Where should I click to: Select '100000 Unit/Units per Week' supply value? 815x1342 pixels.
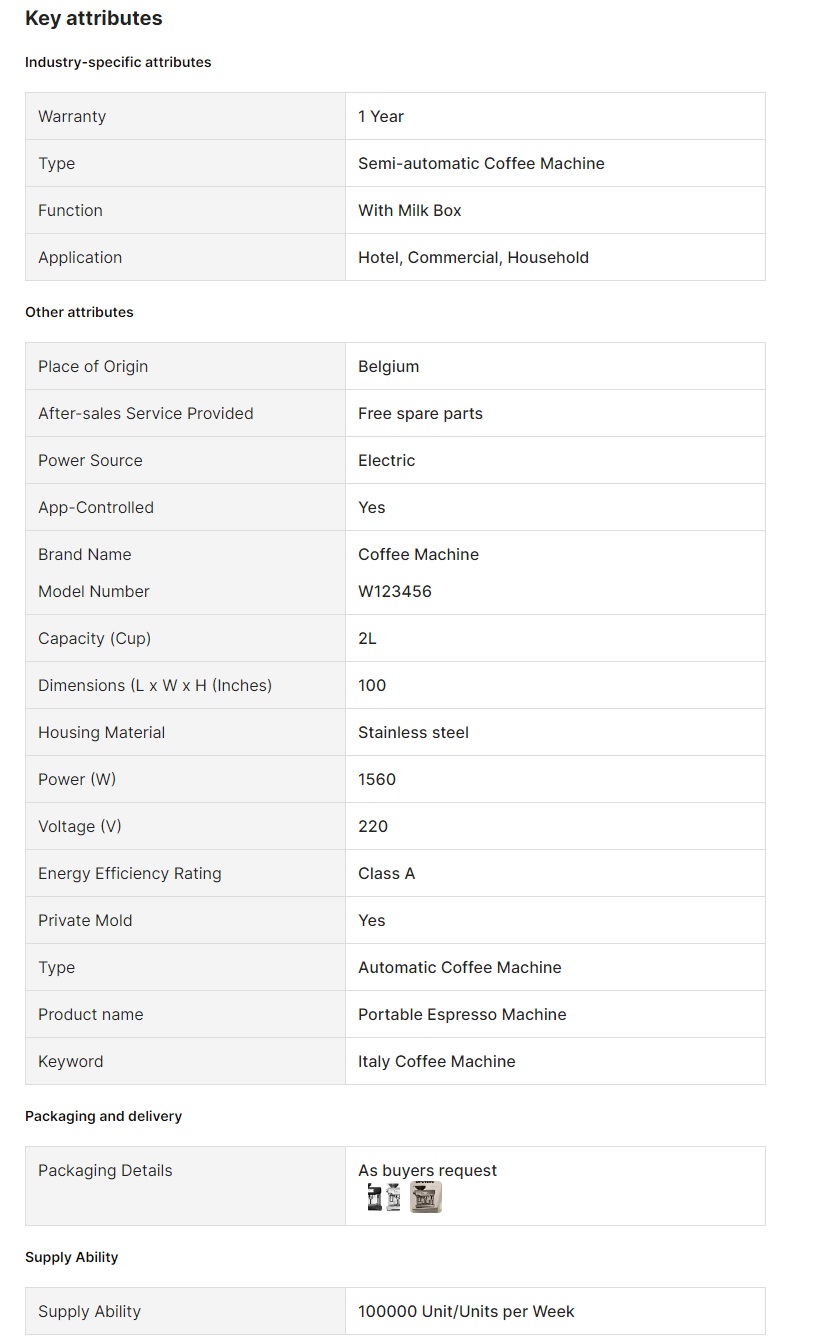466,1311
